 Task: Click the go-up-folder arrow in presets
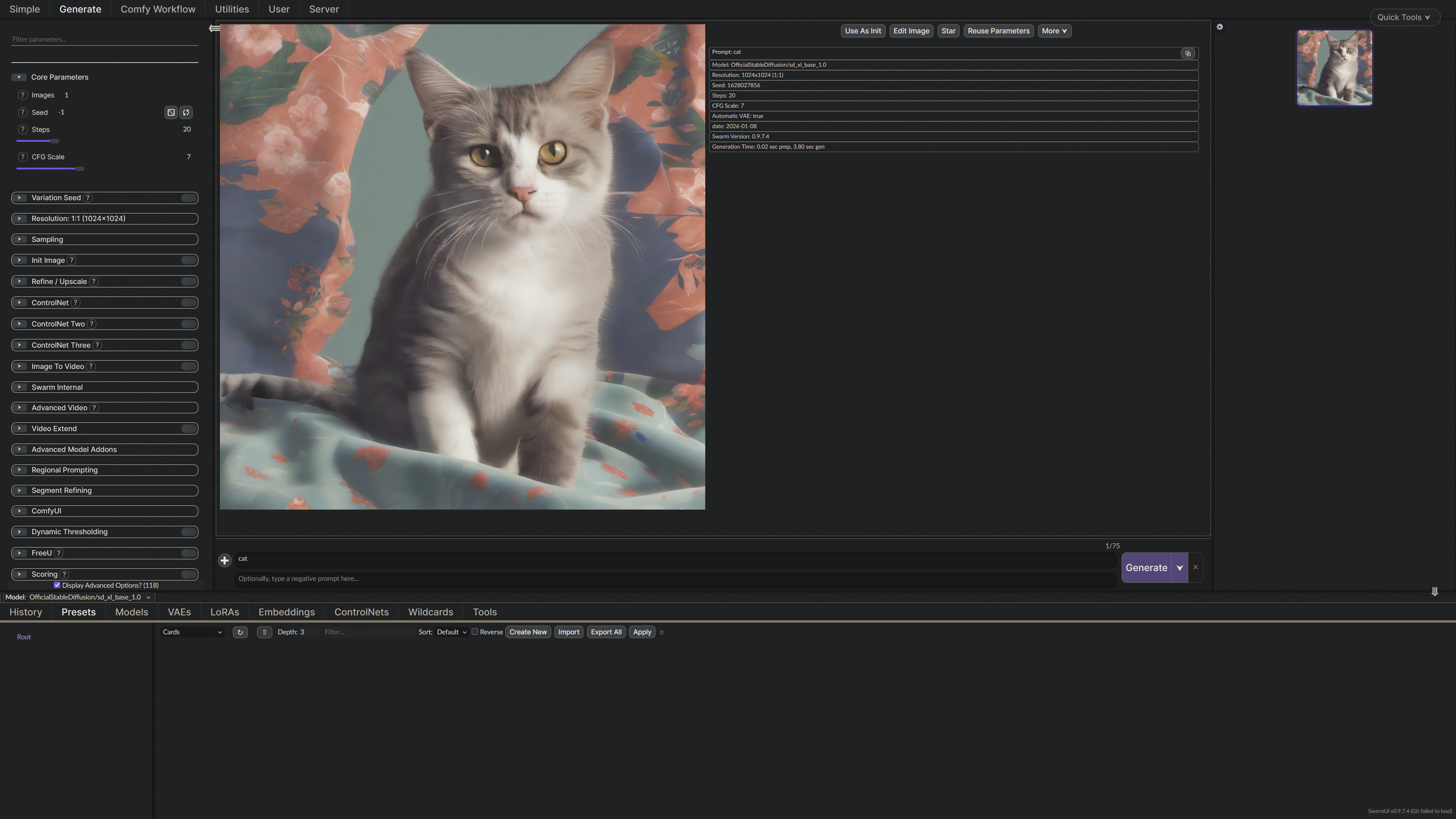coord(264,632)
